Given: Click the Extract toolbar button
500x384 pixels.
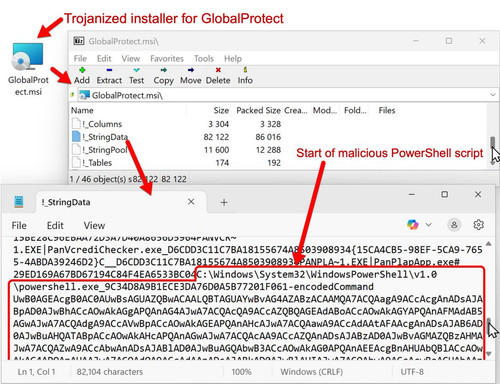Looking at the screenshot, I should point(109,76).
